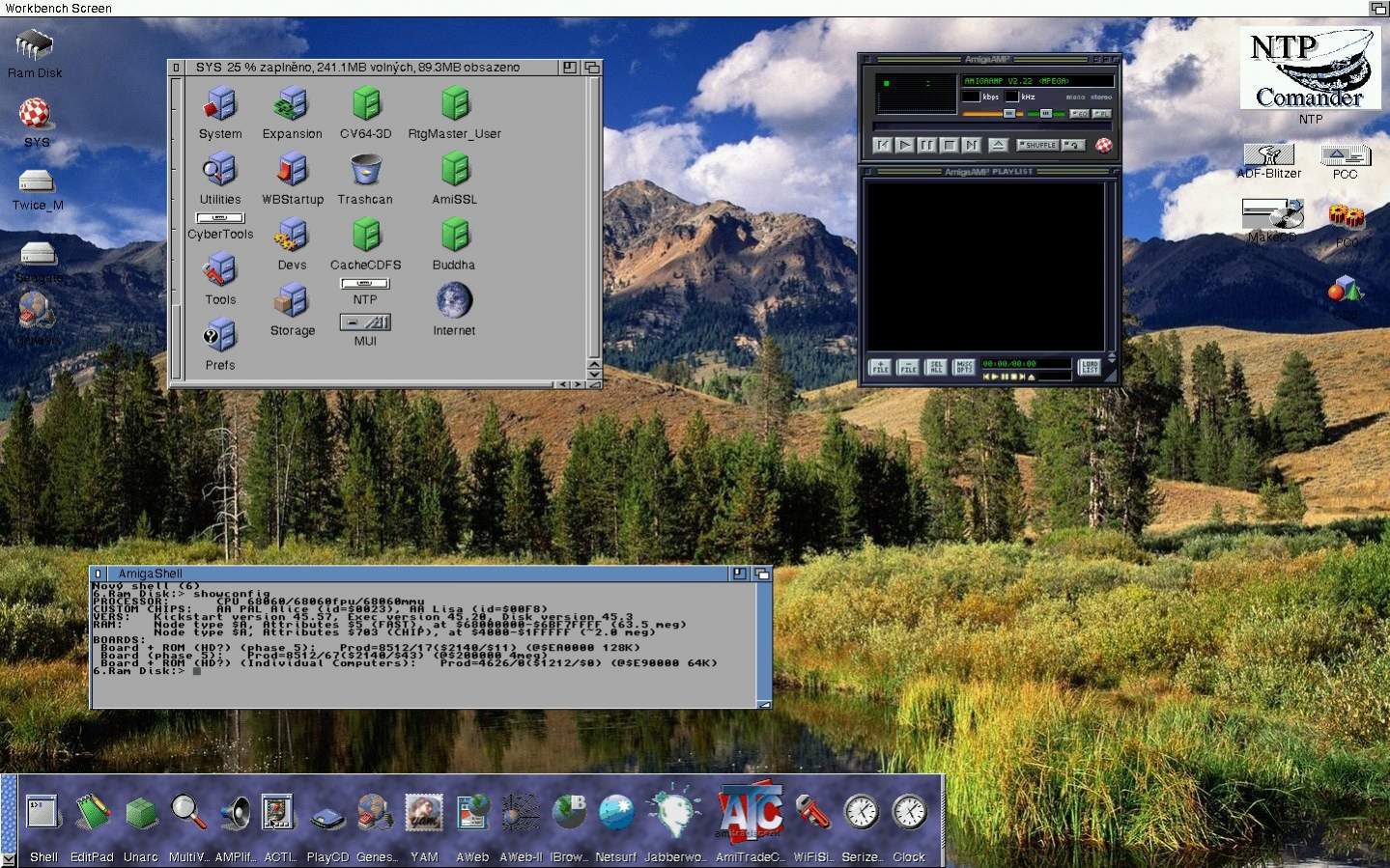This screenshot has width=1390, height=868.
Task: Toggle the PL playlist button in AmigaAMP
Action: click(1101, 114)
